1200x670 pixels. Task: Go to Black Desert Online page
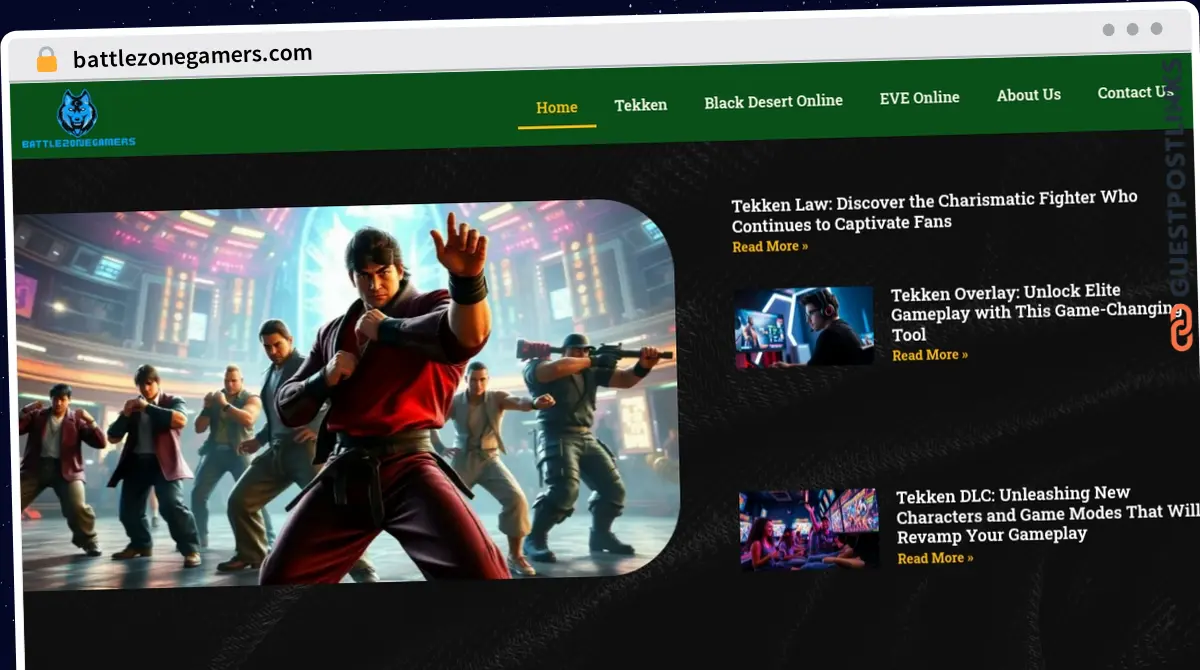tap(773, 101)
